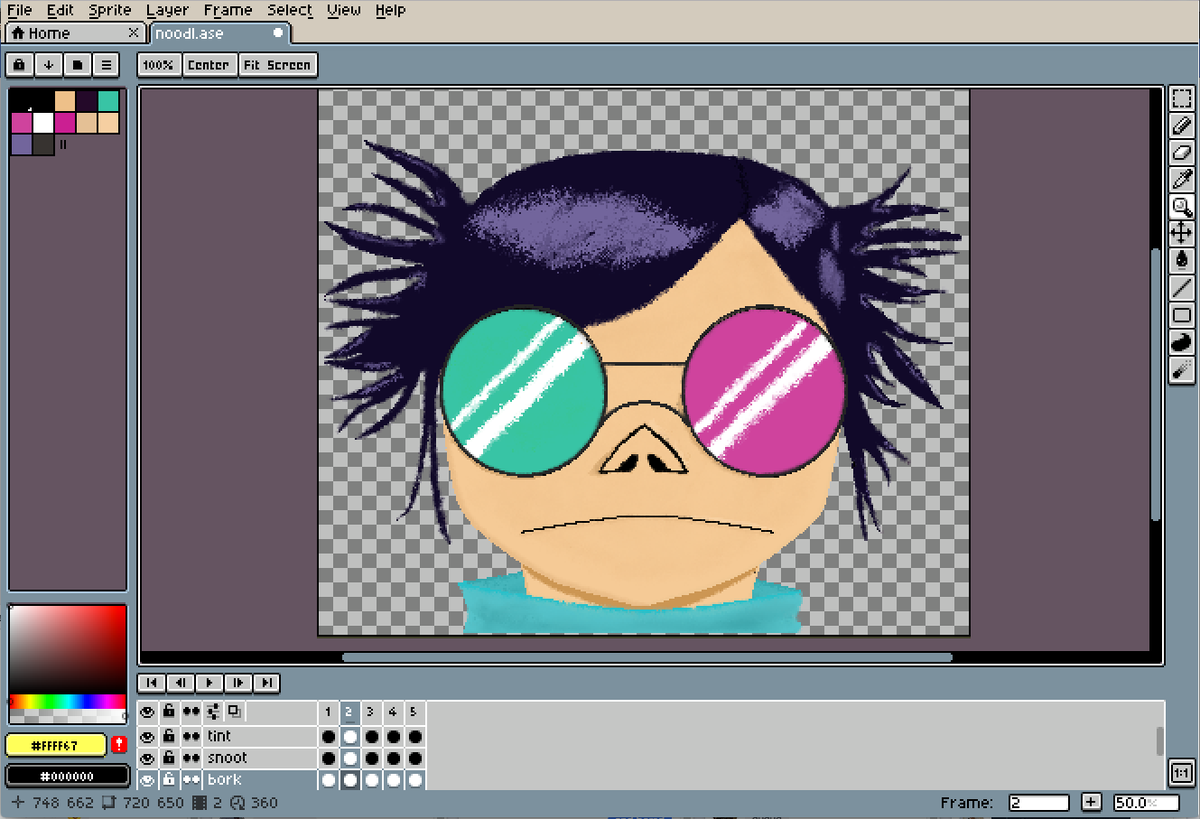
Task: Open the Edit menu
Action: [x=60, y=10]
